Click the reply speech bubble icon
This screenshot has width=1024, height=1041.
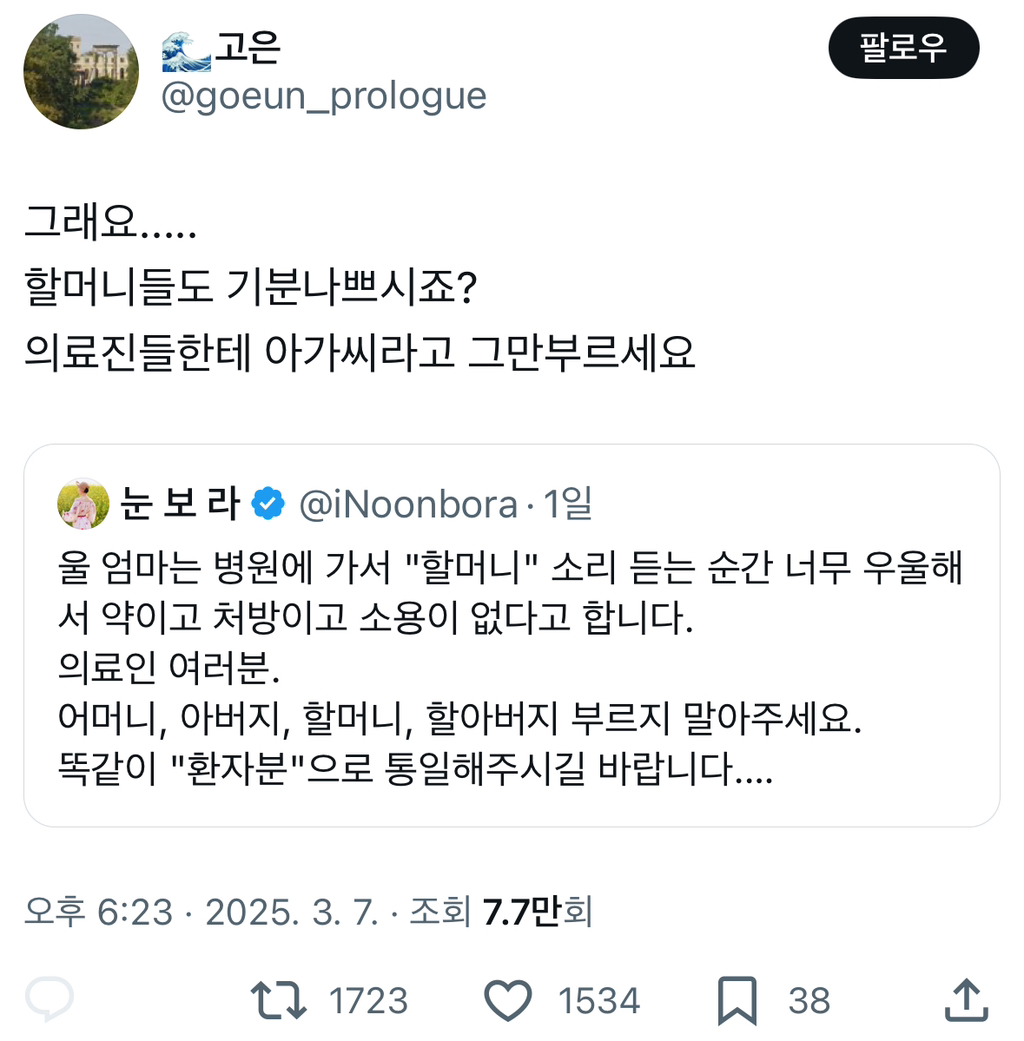(x=50, y=1000)
